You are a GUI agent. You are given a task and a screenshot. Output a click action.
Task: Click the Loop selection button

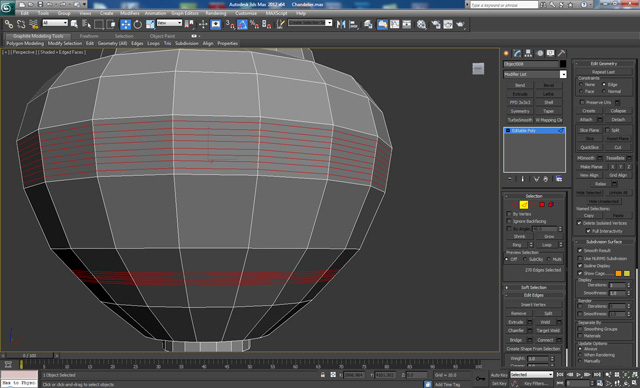click(x=547, y=245)
